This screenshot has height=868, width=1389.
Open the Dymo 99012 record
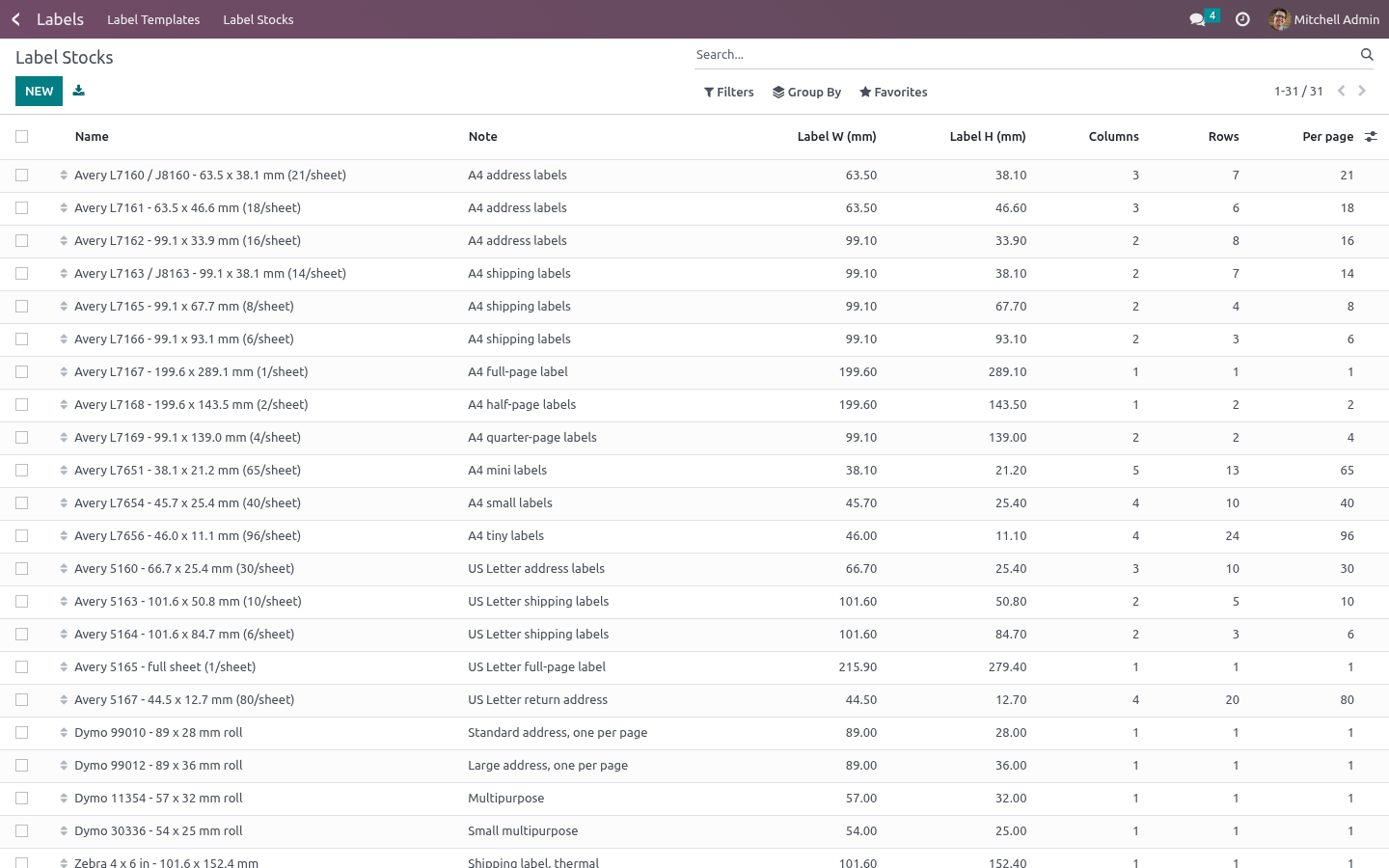pyautogui.click(x=158, y=766)
